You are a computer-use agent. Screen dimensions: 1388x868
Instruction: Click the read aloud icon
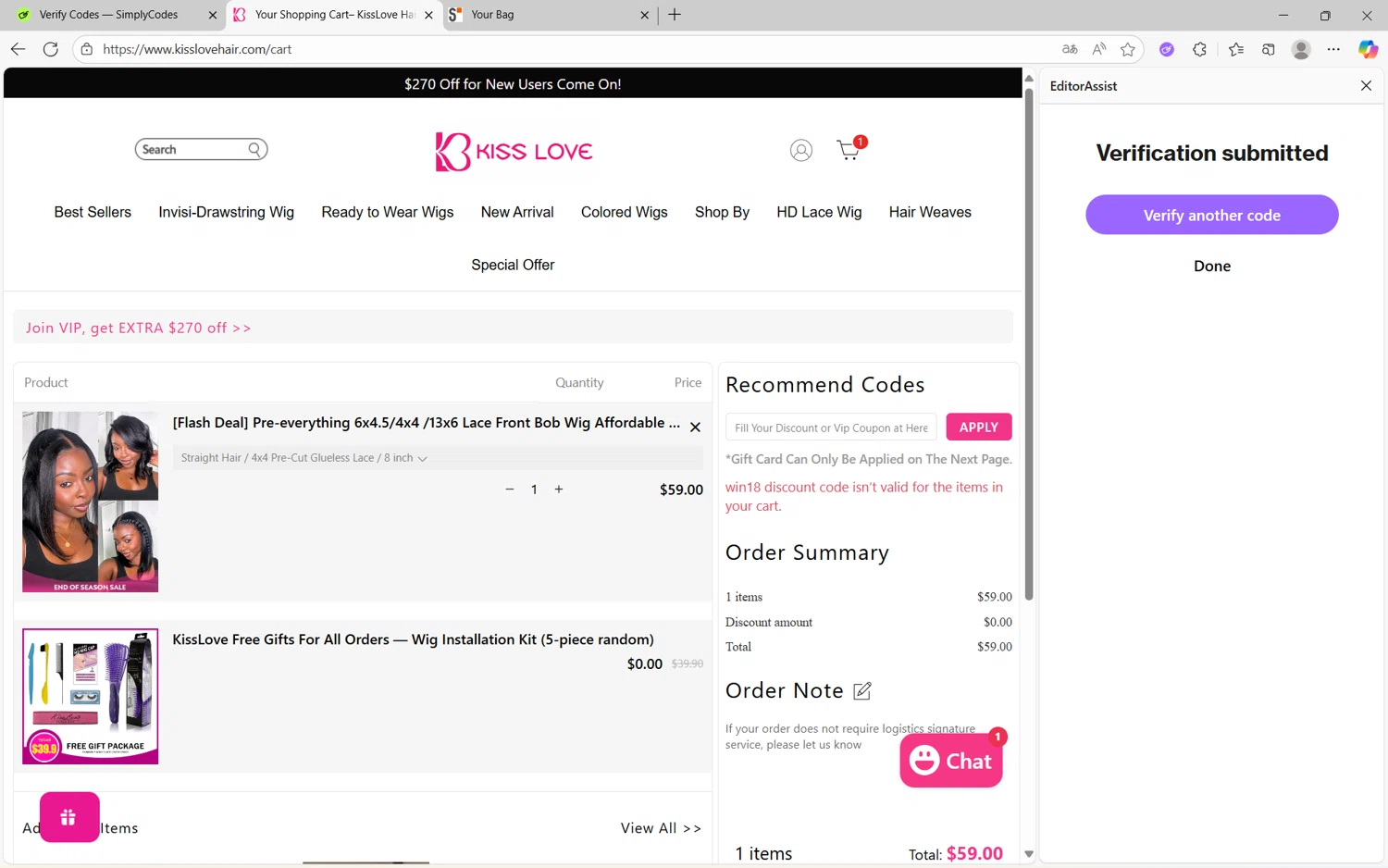click(x=1098, y=49)
